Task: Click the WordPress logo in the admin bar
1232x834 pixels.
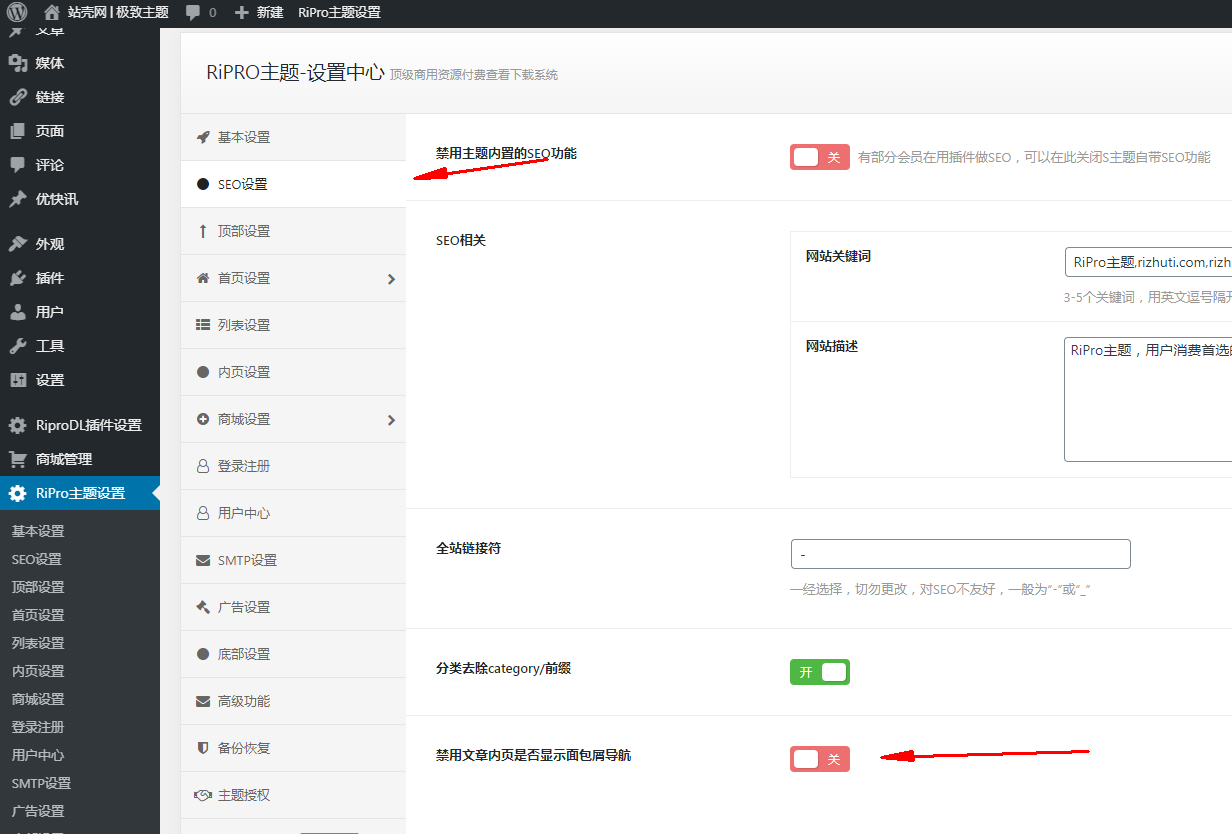Action: coord(17,13)
